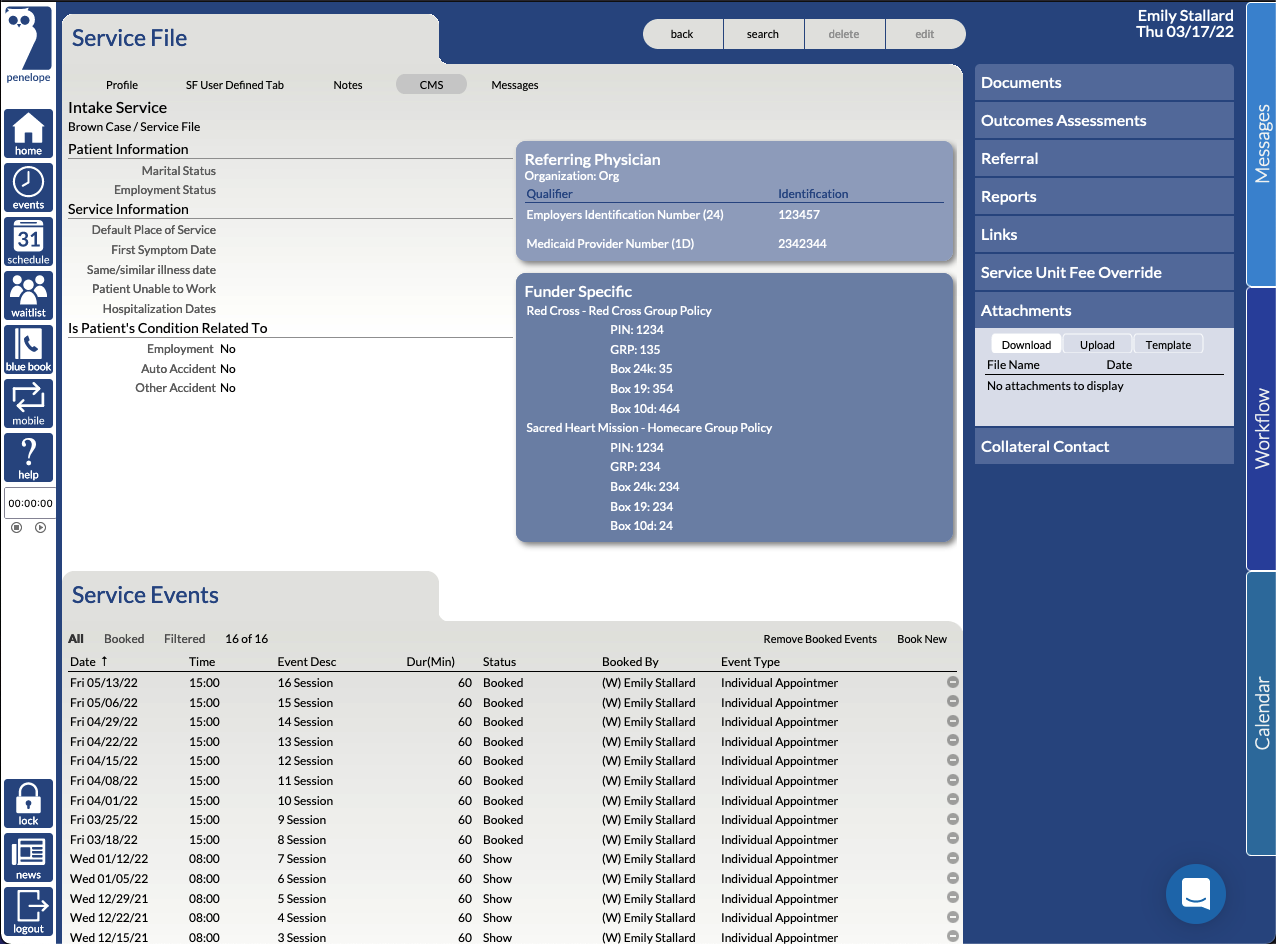Screen dimensions: 1276x944
Task: Remove the 16 Session booked event
Action: [953, 682]
